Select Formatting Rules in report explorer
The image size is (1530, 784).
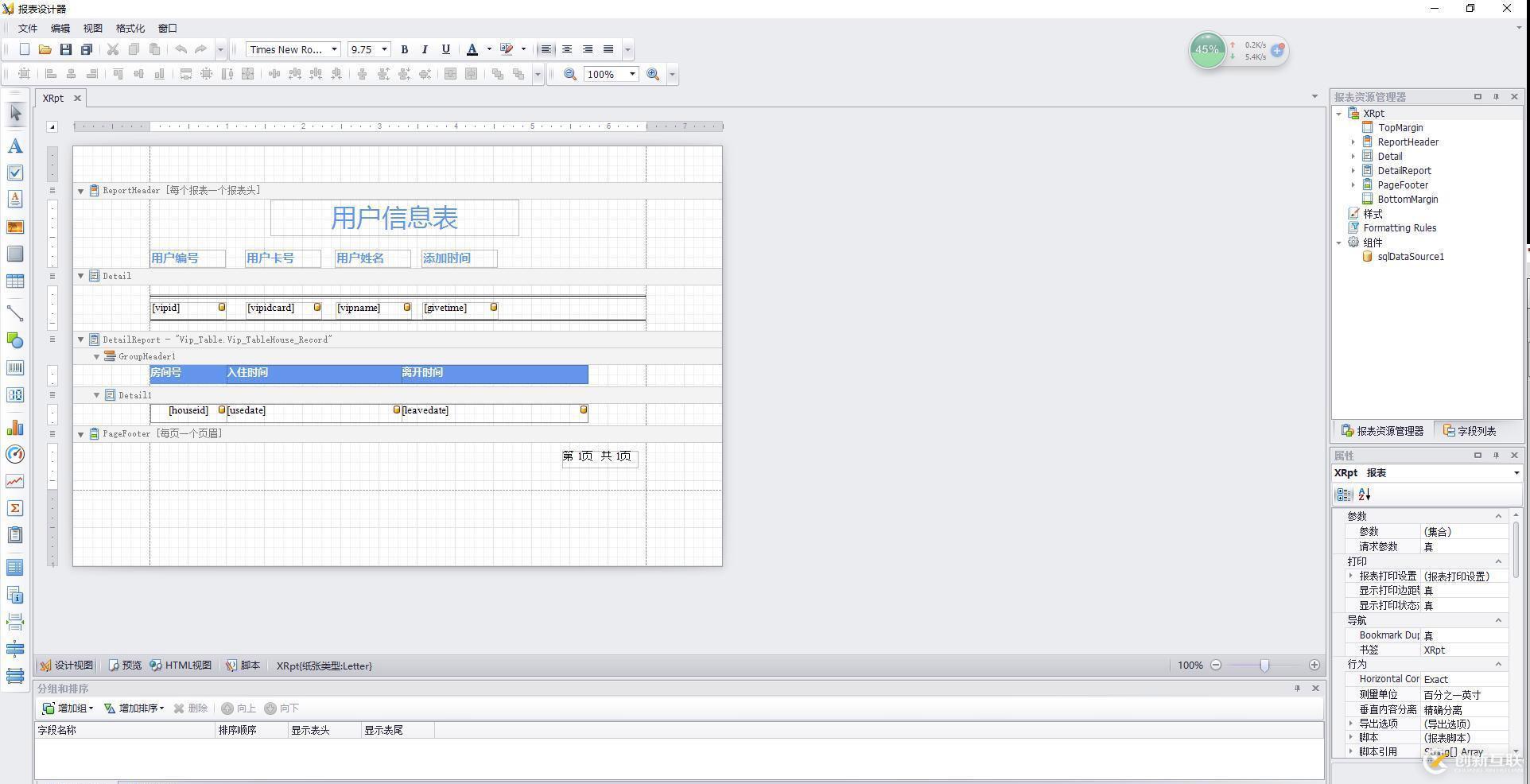click(x=1399, y=228)
